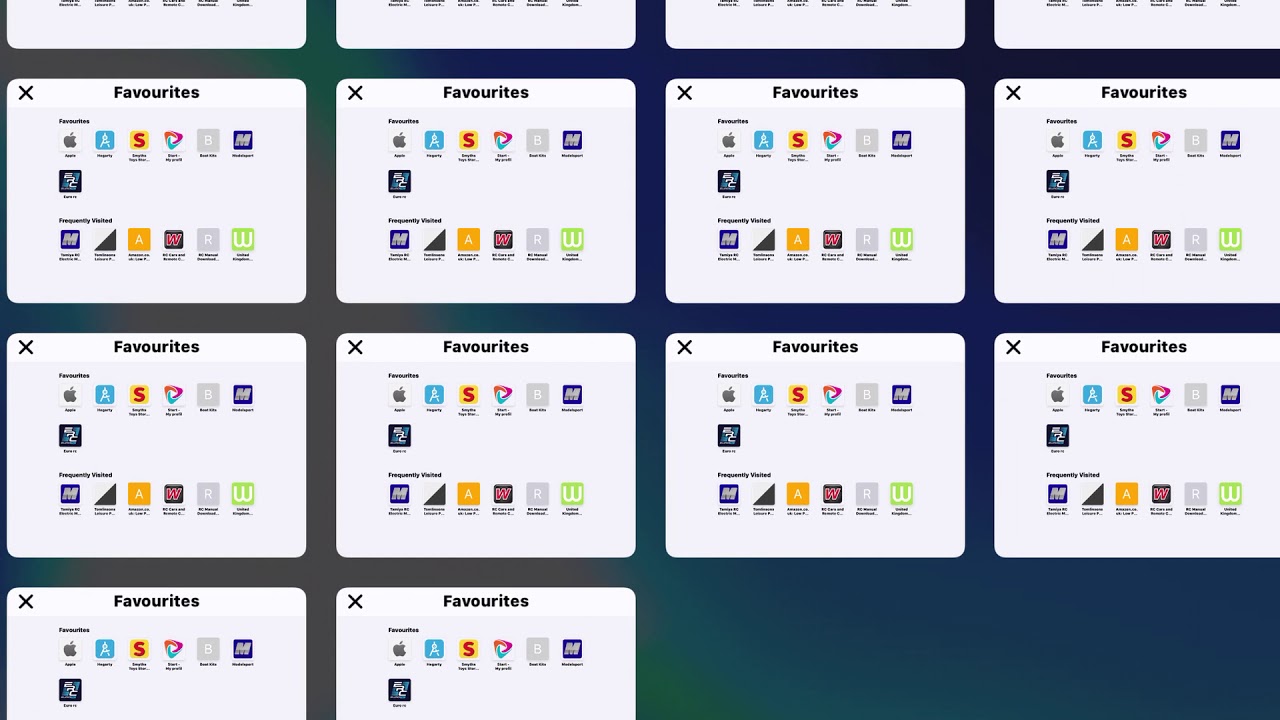Open Amazon icon in second row's first tab

(x=139, y=239)
